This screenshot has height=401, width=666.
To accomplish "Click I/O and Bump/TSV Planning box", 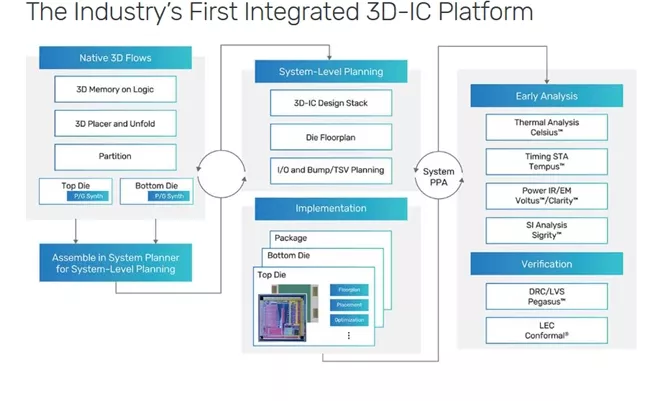I will point(331,169).
